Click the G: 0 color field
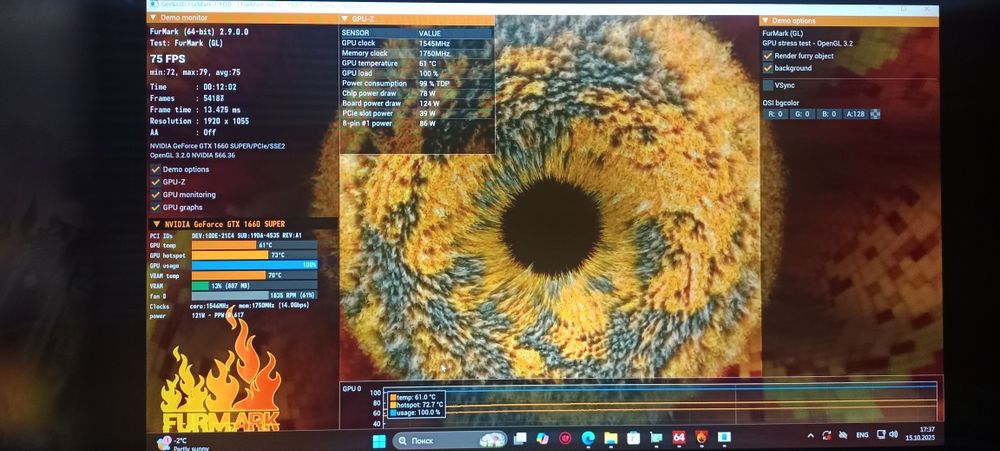The image size is (1000, 451). click(x=802, y=114)
